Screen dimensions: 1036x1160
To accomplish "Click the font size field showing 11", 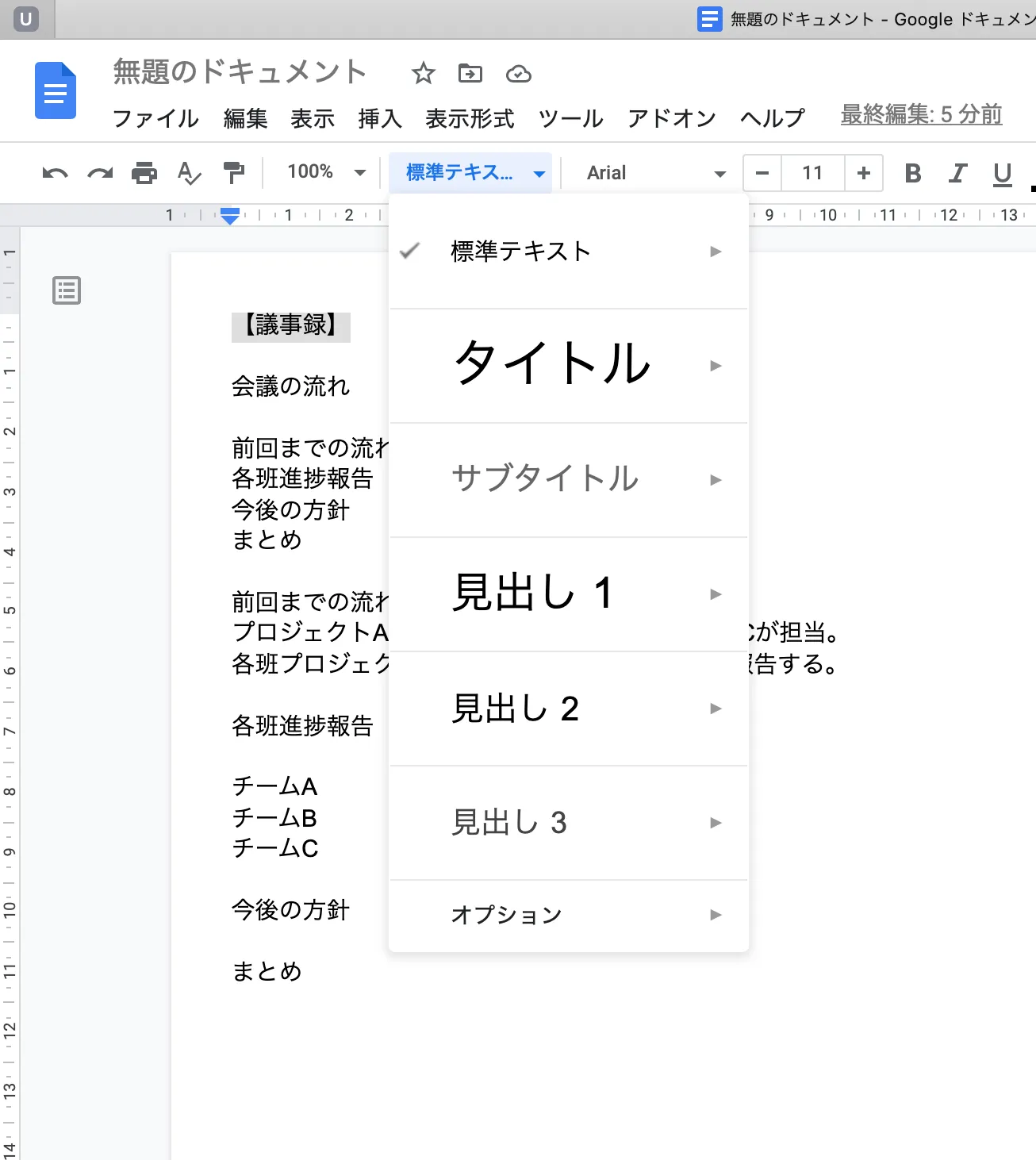I will 812,173.
